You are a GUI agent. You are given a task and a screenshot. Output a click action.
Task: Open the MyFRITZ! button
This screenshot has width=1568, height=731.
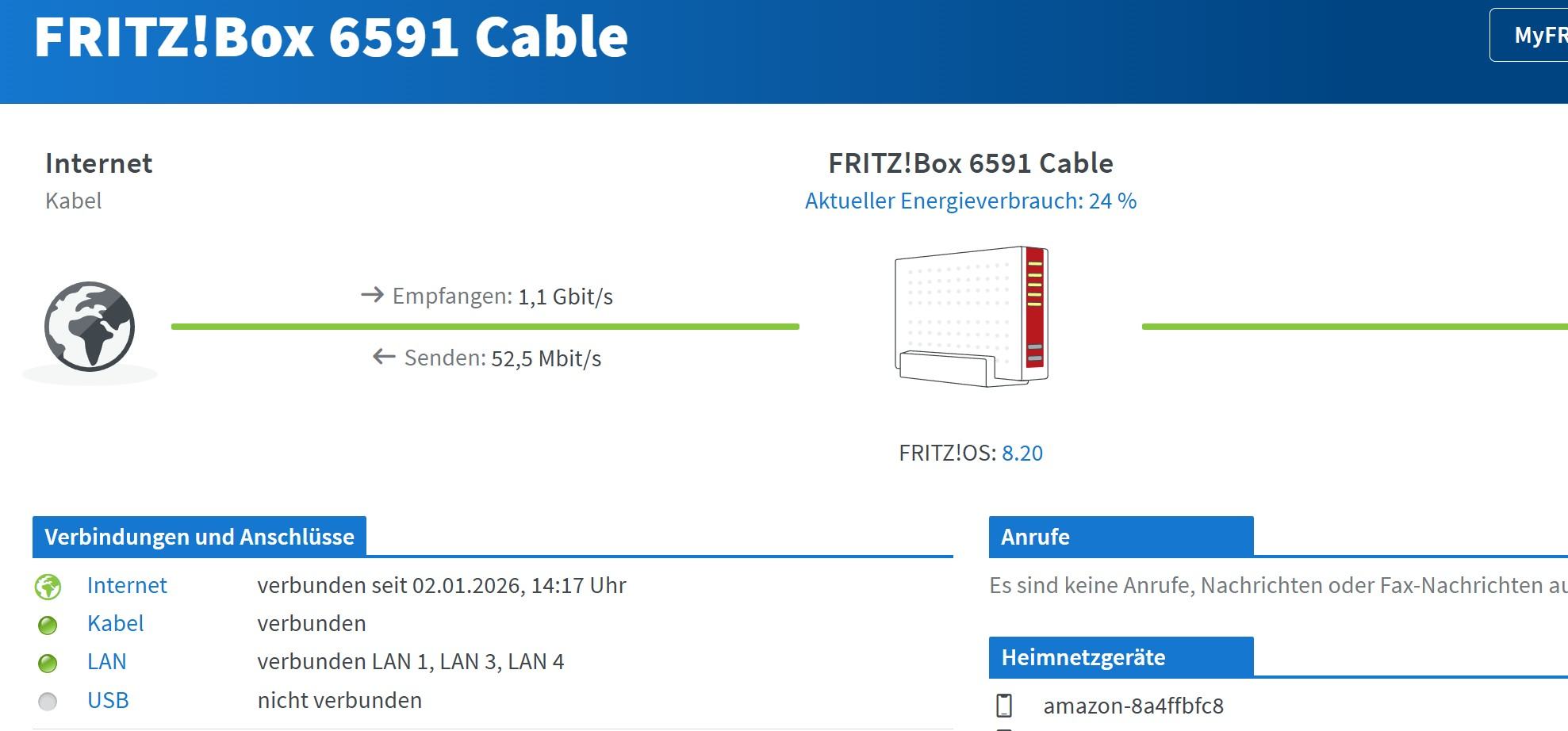click(x=1531, y=35)
